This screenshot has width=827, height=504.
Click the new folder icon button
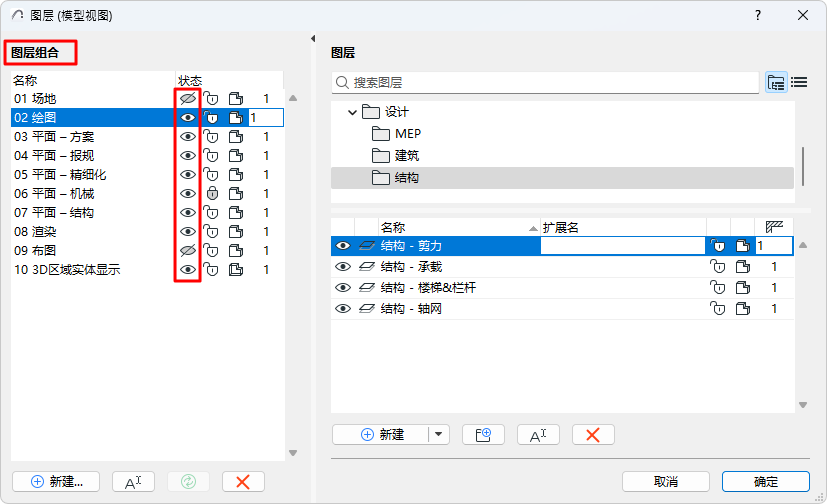483,435
